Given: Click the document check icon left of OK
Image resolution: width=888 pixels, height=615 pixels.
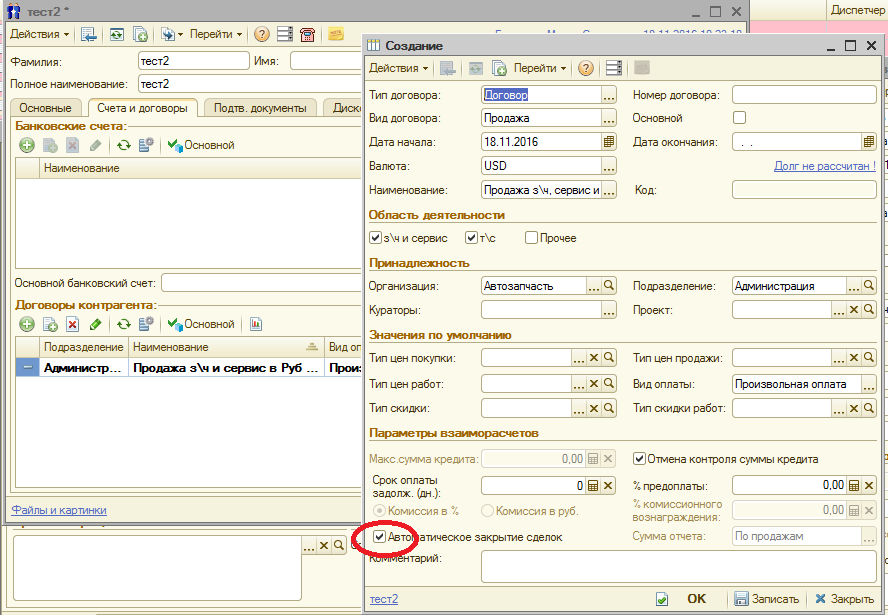Looking at the screenshot, I should click(x=661, y=599).
